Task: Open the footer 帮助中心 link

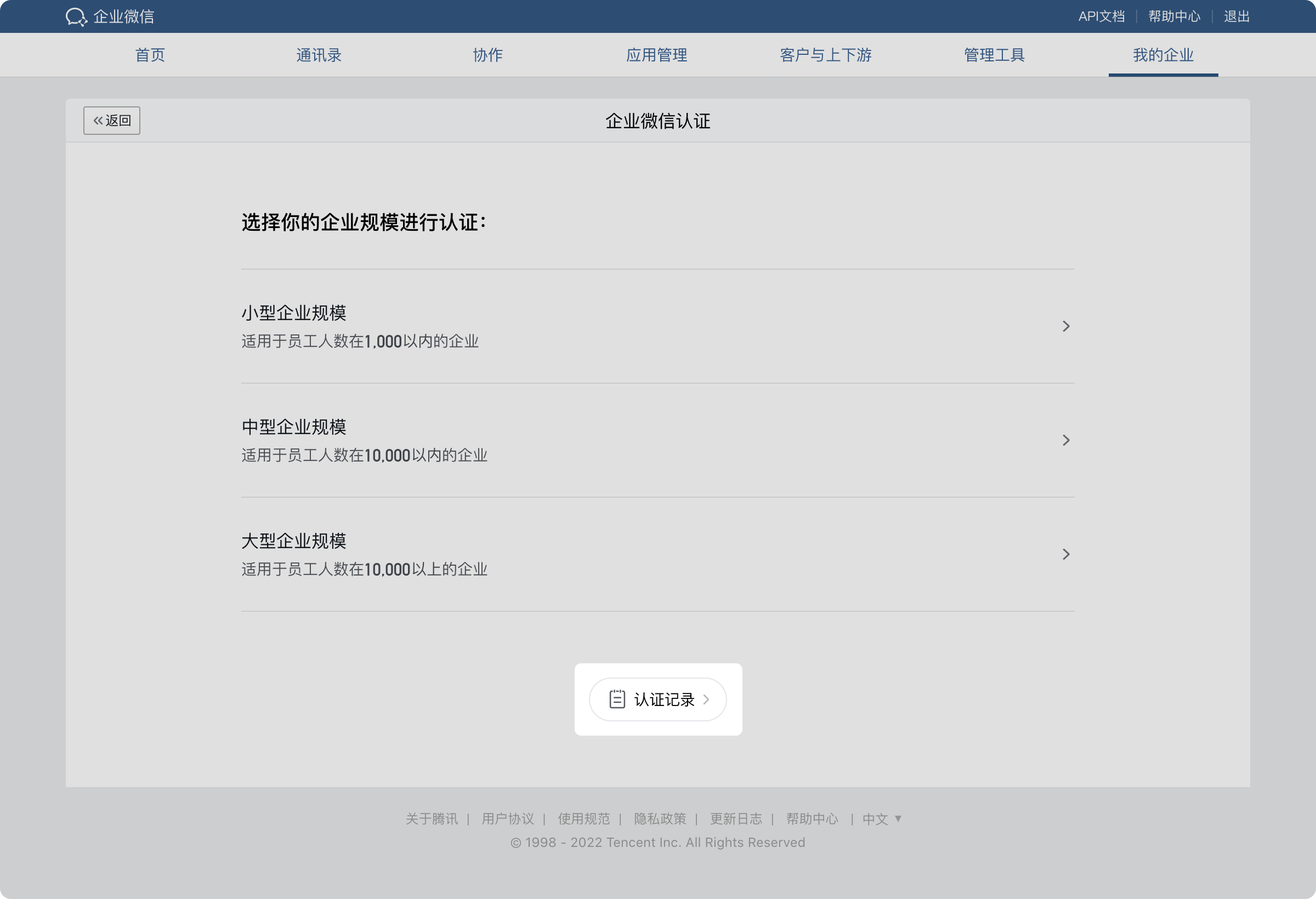Action: [x=812, y=818]
